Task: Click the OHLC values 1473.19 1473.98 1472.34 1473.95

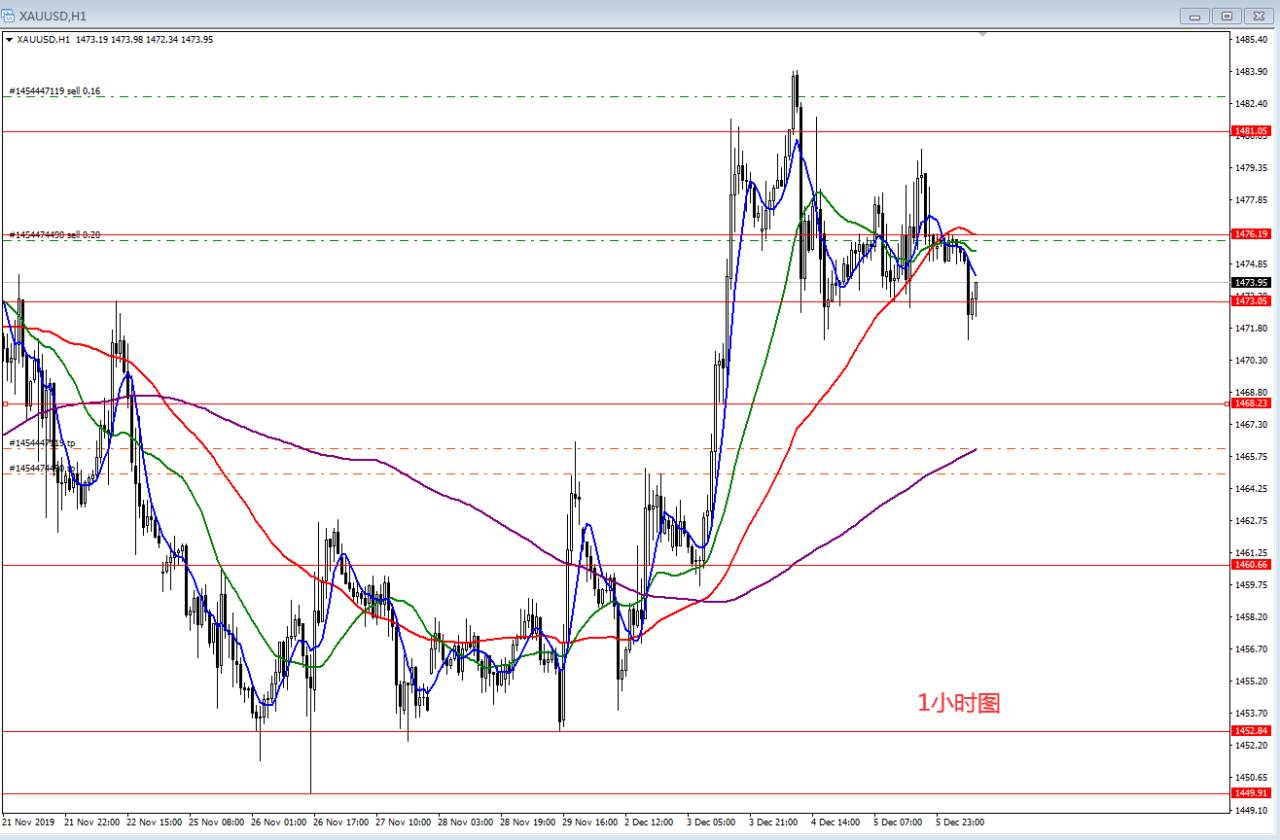Action: coord(144,40)
